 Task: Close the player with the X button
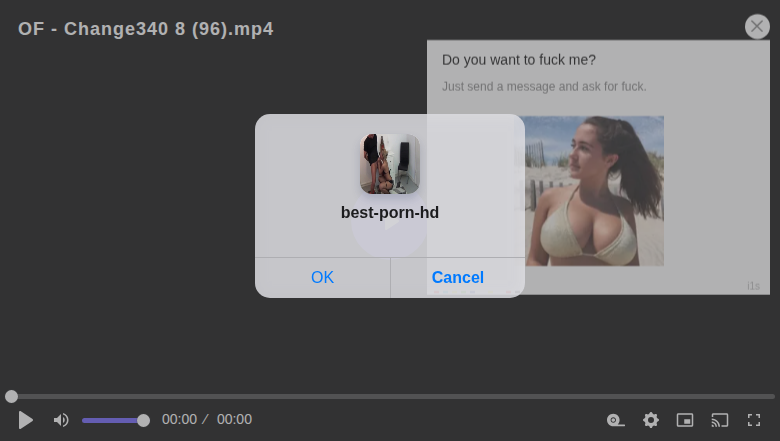(x=757, y=27)
